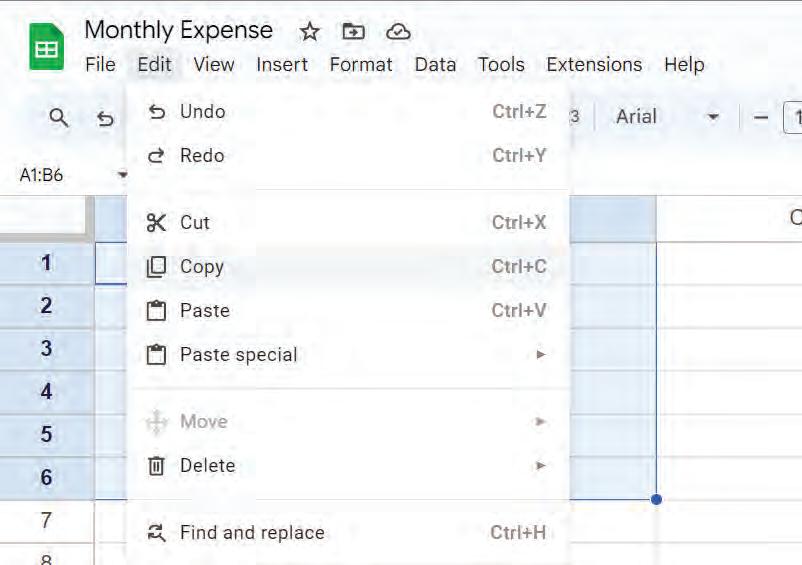The image size is (802, 565).
Task: Choose Copy in the Edit menu
Action: pyautogui.click(x=201, y=267)
